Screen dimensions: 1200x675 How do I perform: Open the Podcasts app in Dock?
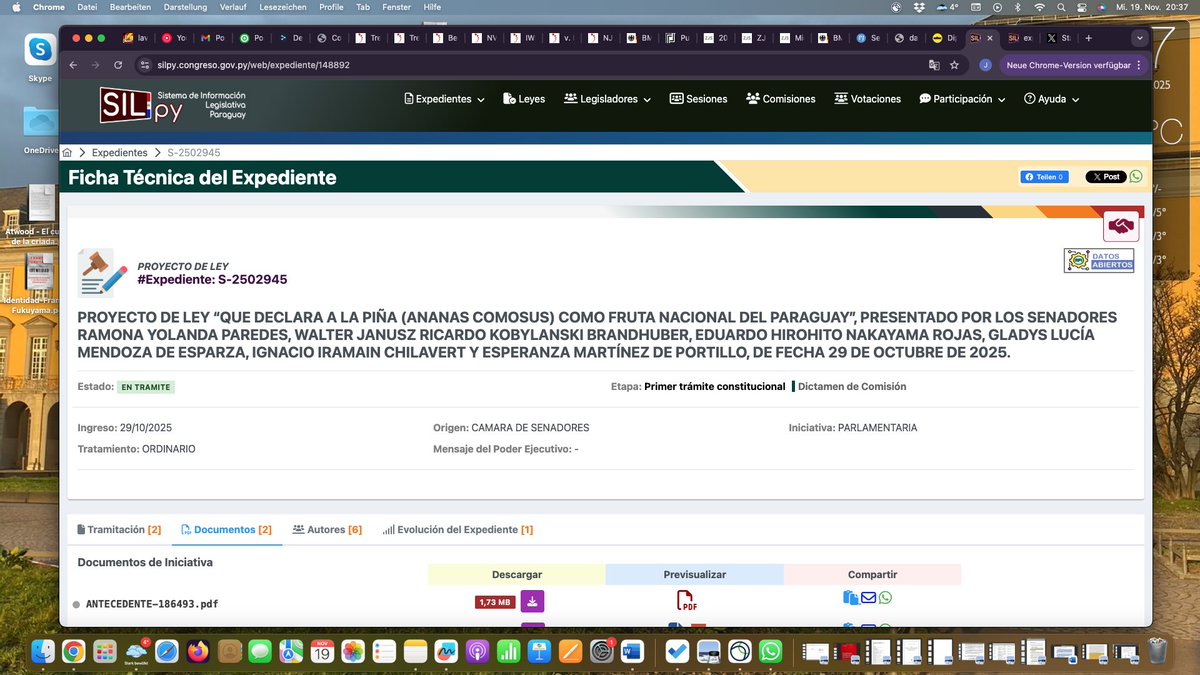click(x=477, y=652)
